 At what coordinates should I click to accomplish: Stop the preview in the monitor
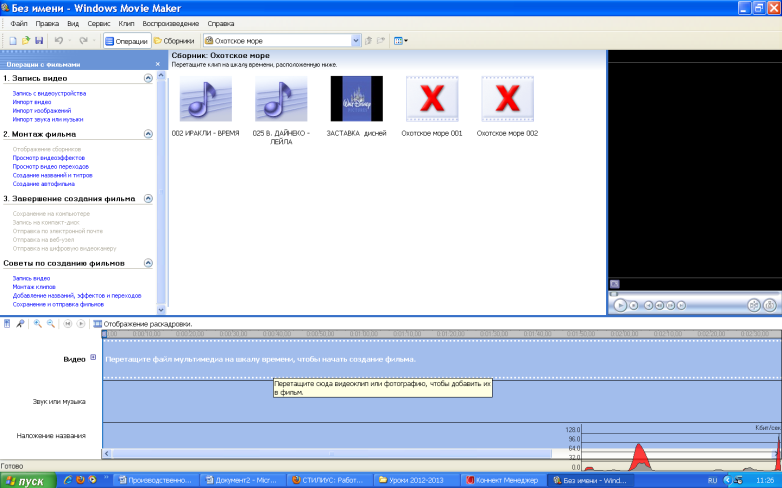point(633,305)
